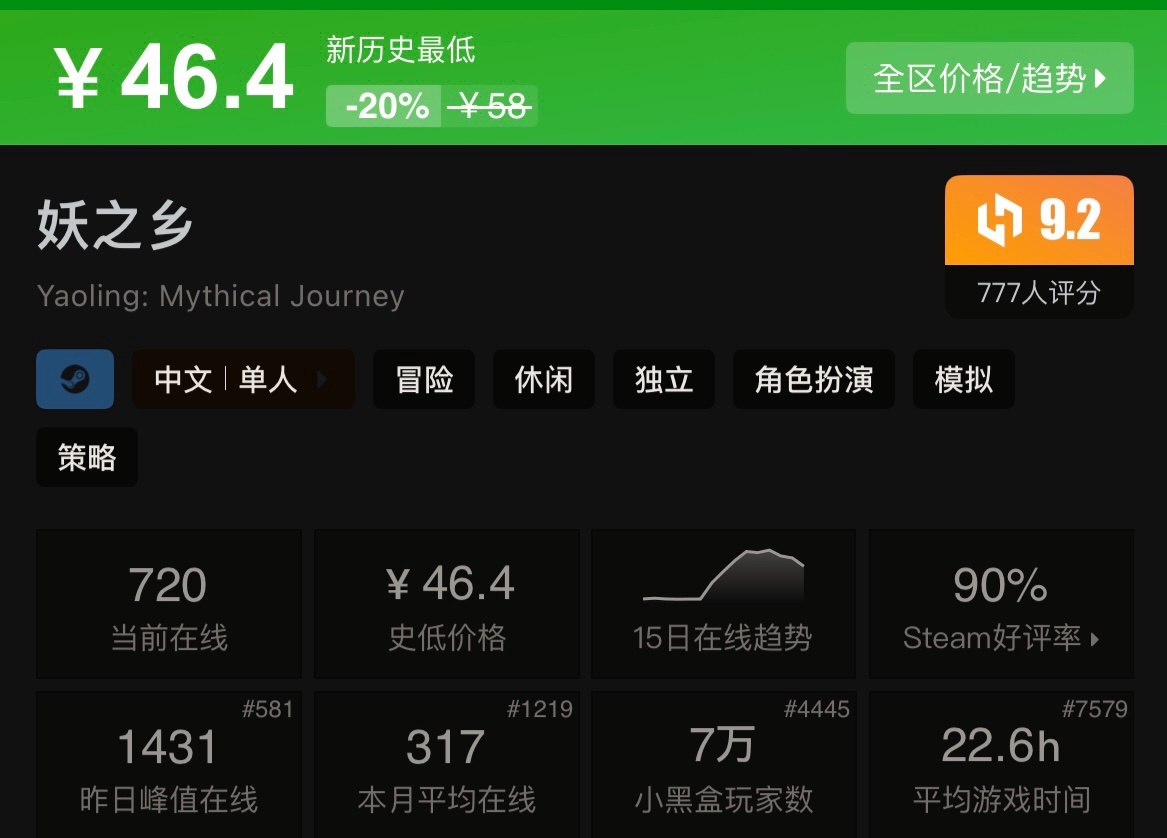Open 全区价格/趋势 regional price view
The width and height of the screenshot is (1167, 838).
[990, 78]
